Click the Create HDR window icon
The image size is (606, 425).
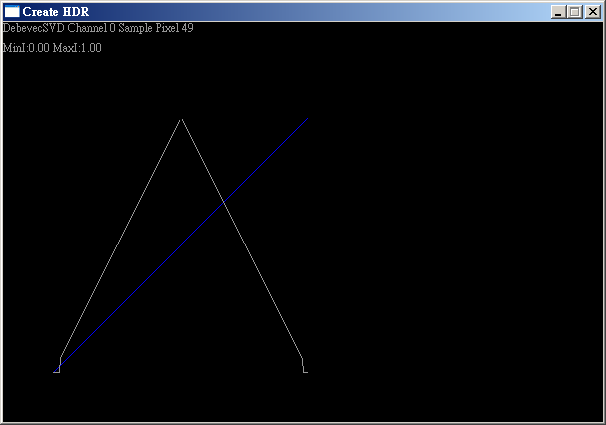[x=12, y=12]
